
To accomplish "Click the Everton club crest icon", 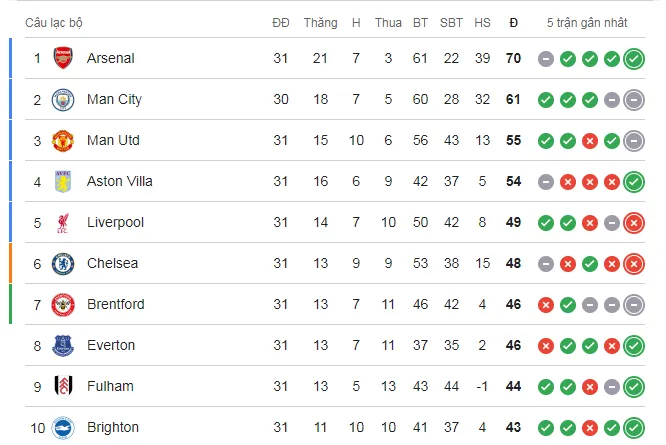I will [x=64, y=345].
